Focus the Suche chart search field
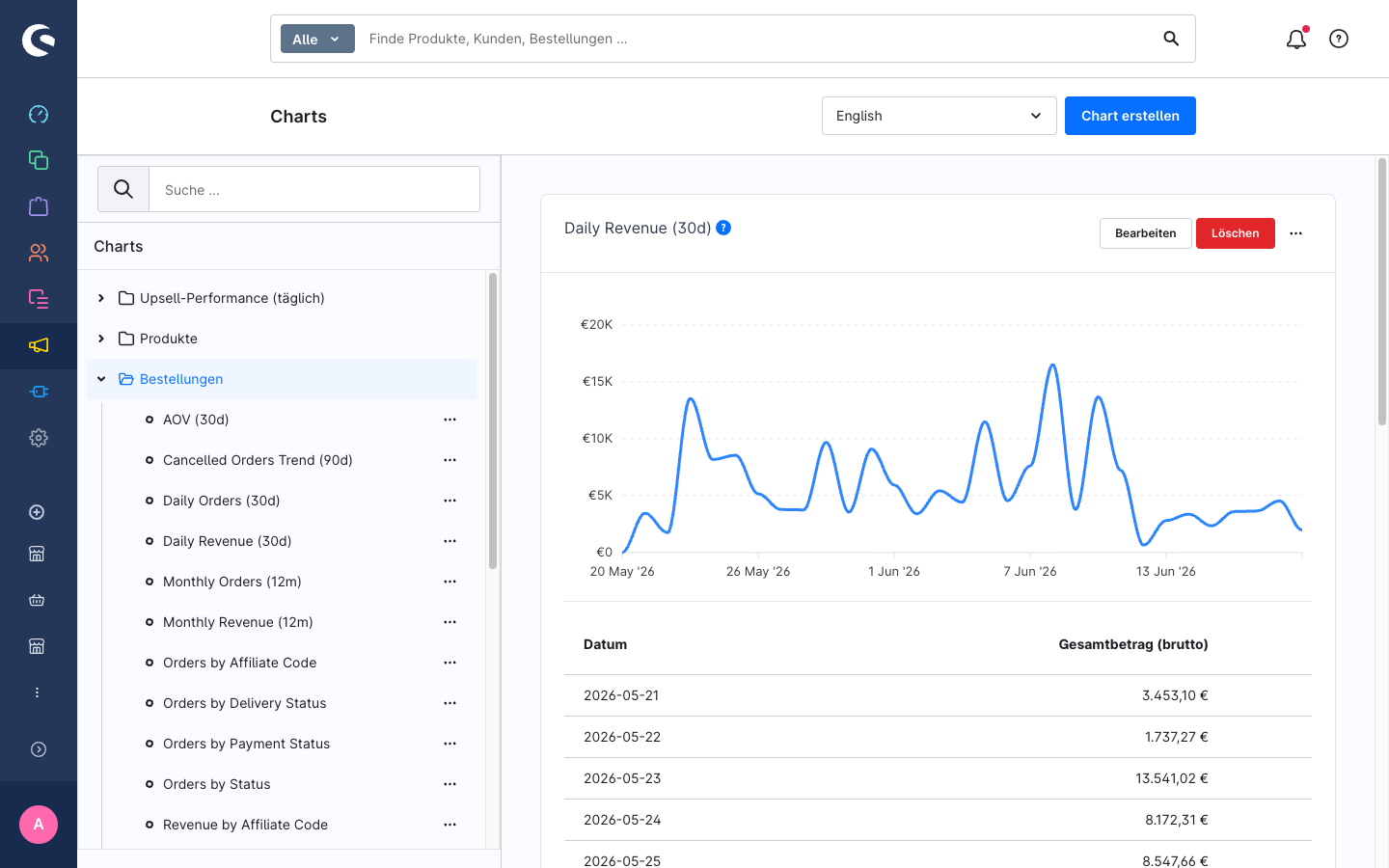 coord(314,189)
